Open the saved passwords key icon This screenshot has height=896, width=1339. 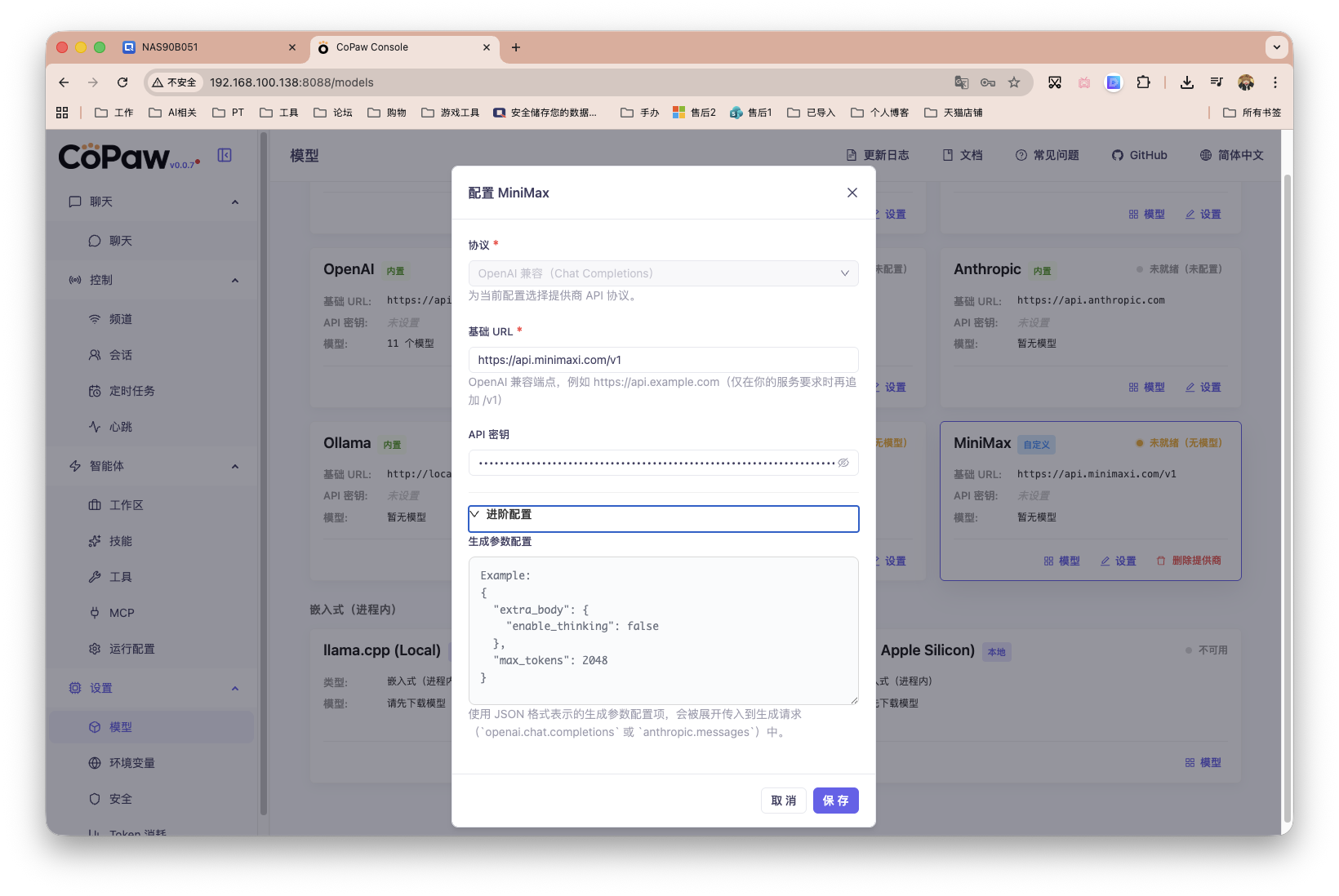(x=988, y=82)
